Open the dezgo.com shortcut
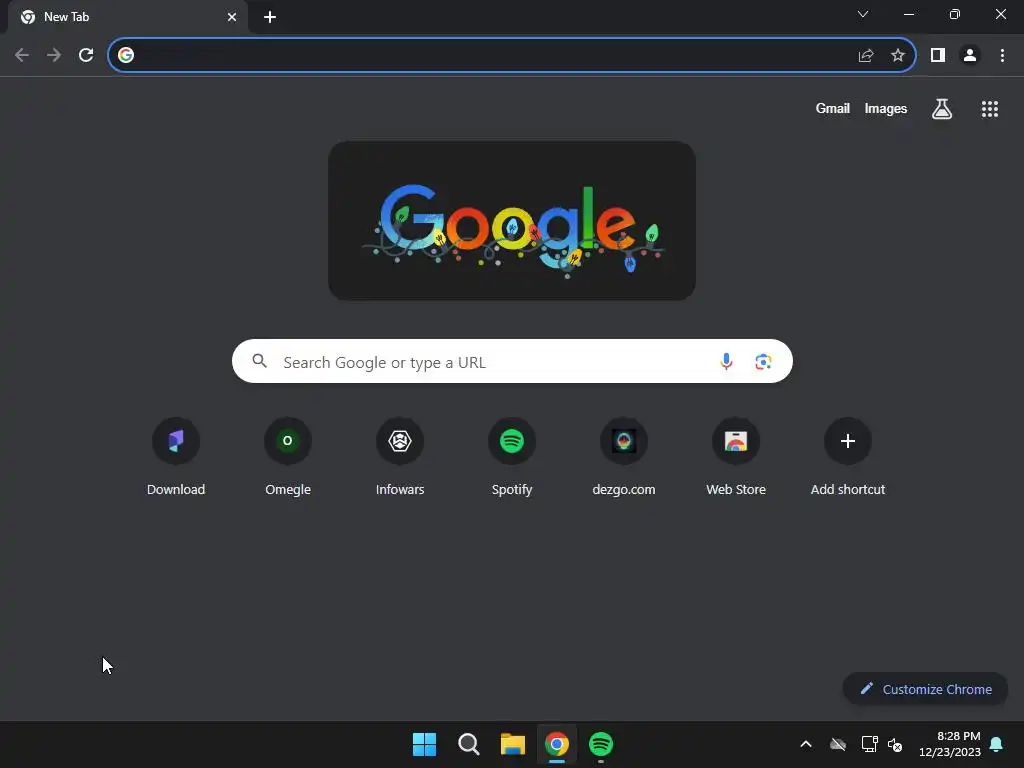The image size is (1024, 768). pyautogui.click(x=624, y=456)
